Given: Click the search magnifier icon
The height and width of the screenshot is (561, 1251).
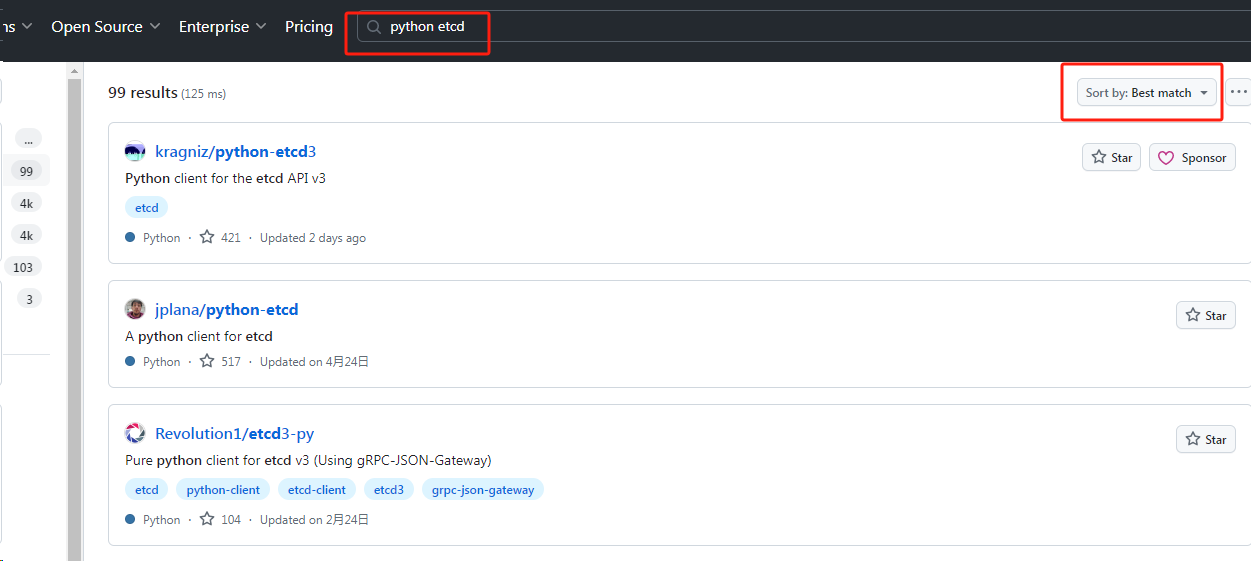Looking at the screenshot, I should tap(374, 27).
